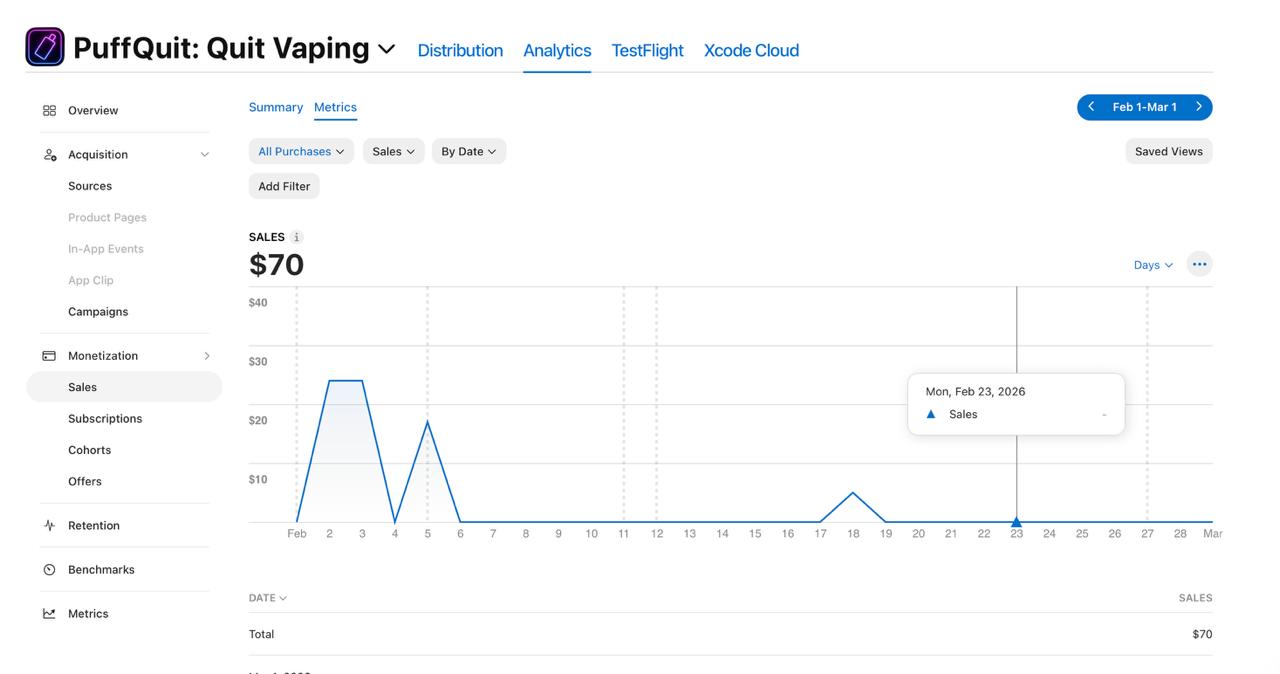Click the info icon next to SALES
Image resolution: width=1280 pixels, height=674 pixels.
[297, 237]
